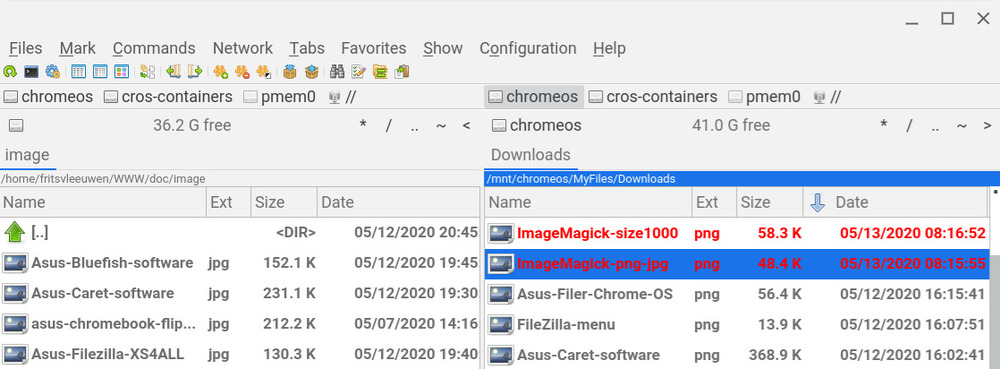Click the left-pointing green arrow panel icon
Image resolution: width=1000 pixels, height=369 pixels.
click(173, 71)
